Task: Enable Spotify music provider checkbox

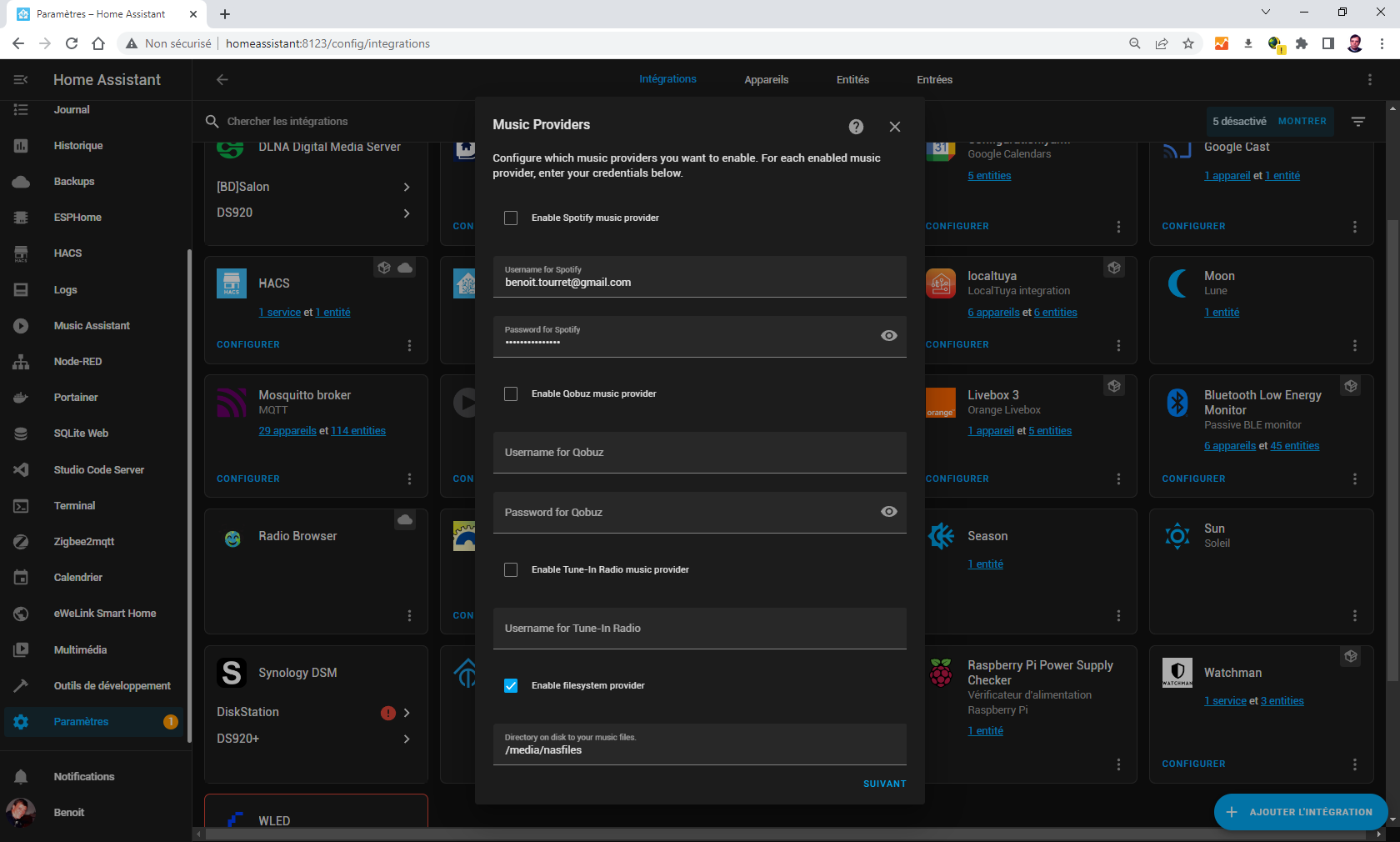Action: (x=511, y=218)
